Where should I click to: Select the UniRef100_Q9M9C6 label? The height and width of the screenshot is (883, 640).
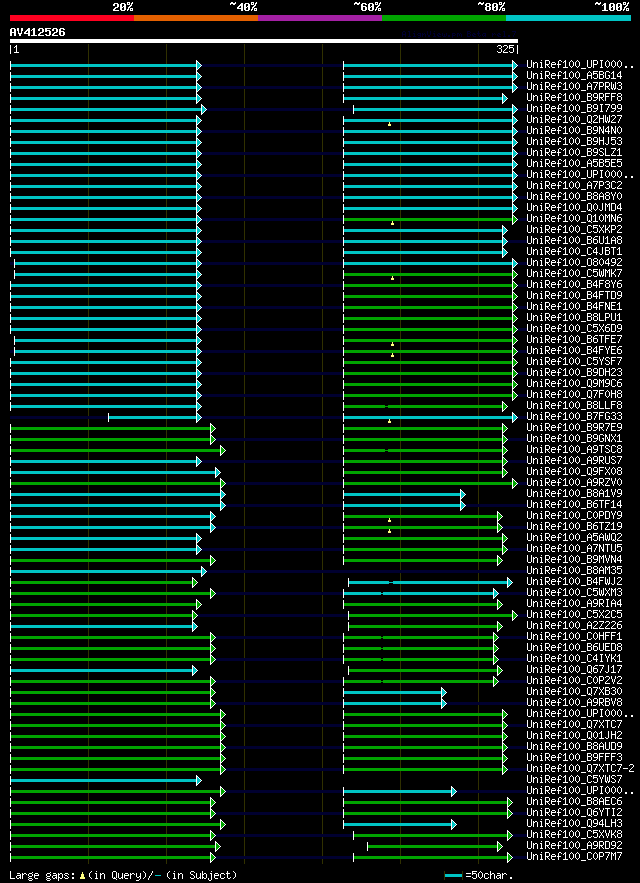tap(574, 384)
